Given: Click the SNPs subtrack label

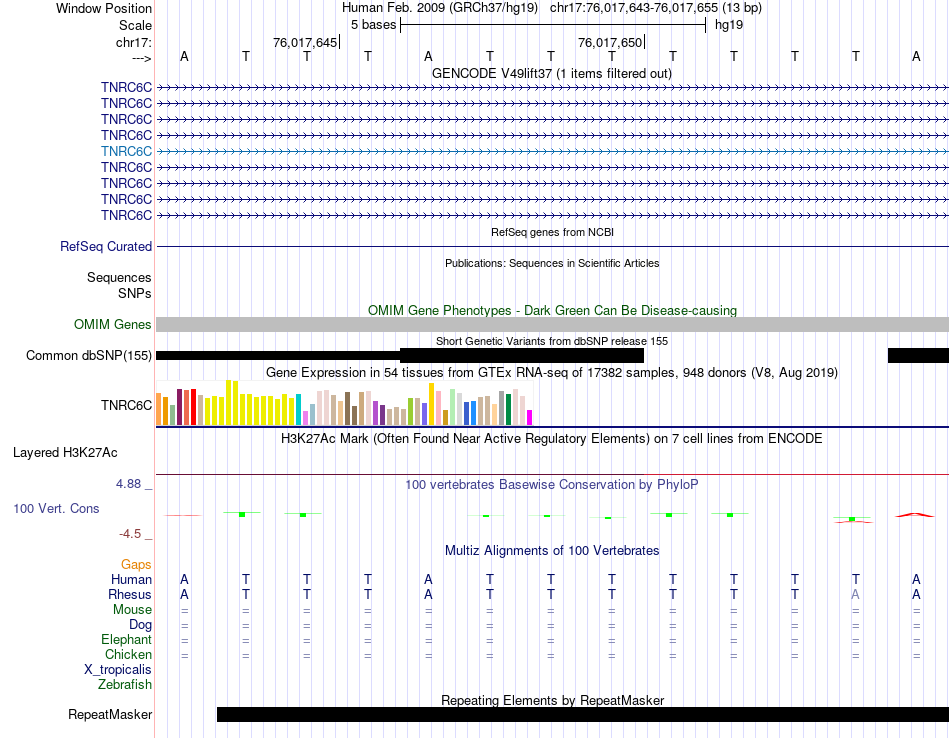Looking at the screenshot, I should pyautogui.click(x=135, y=293).
